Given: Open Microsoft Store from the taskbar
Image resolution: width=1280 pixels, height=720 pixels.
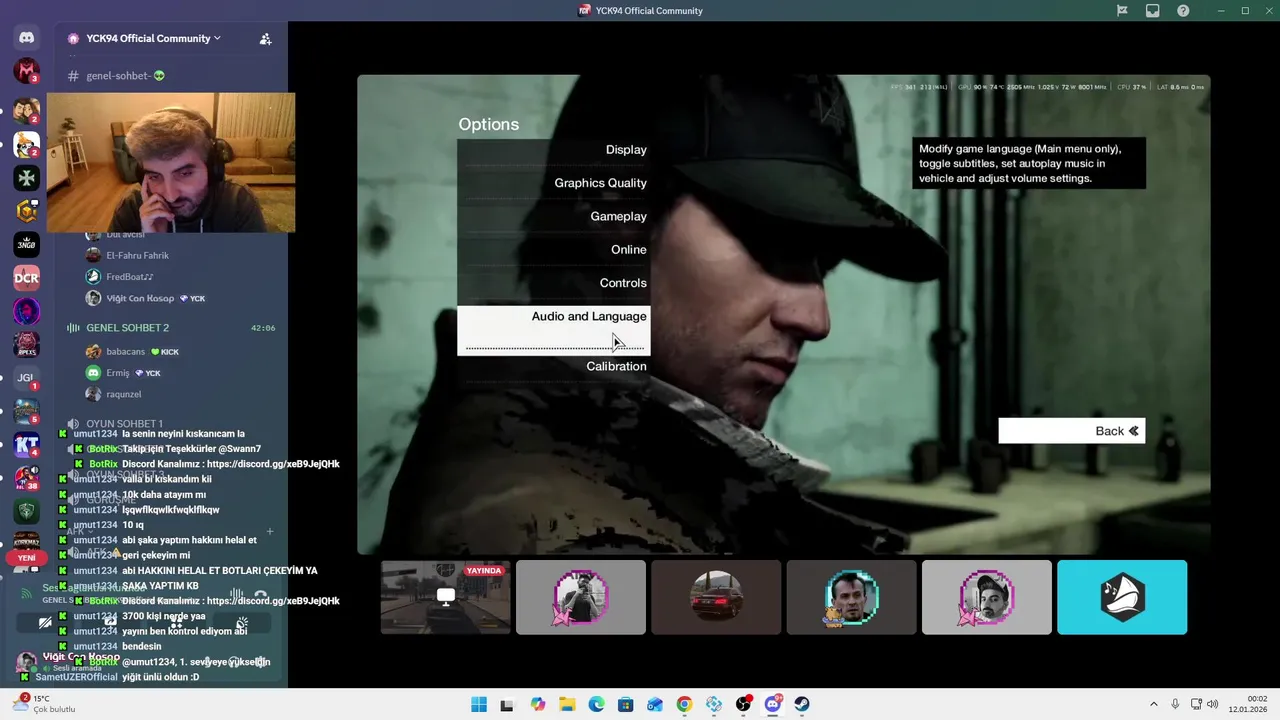Looking at the screenshot, I should pyautogui.click(x=625, y=704).
